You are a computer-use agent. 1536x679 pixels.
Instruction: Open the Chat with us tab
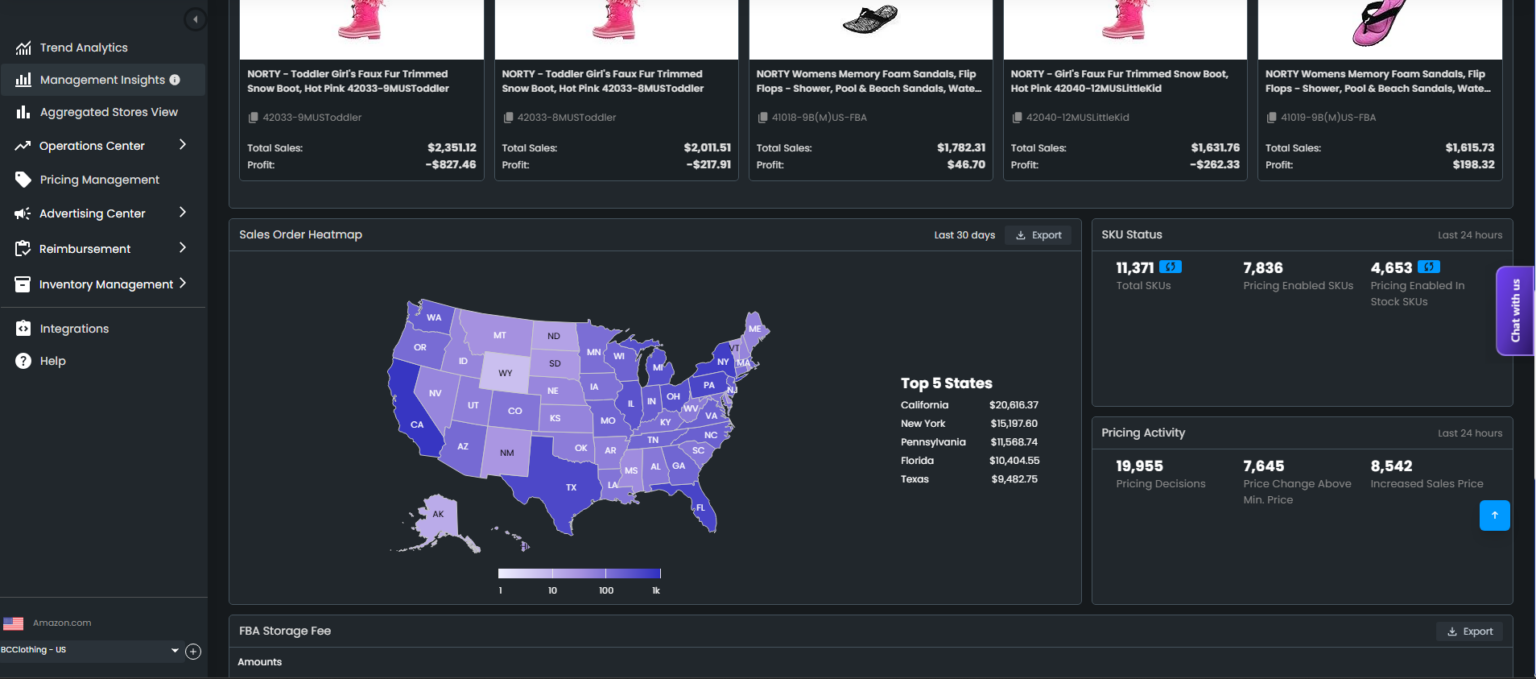pyautogui.click(x=1515, y=311)
